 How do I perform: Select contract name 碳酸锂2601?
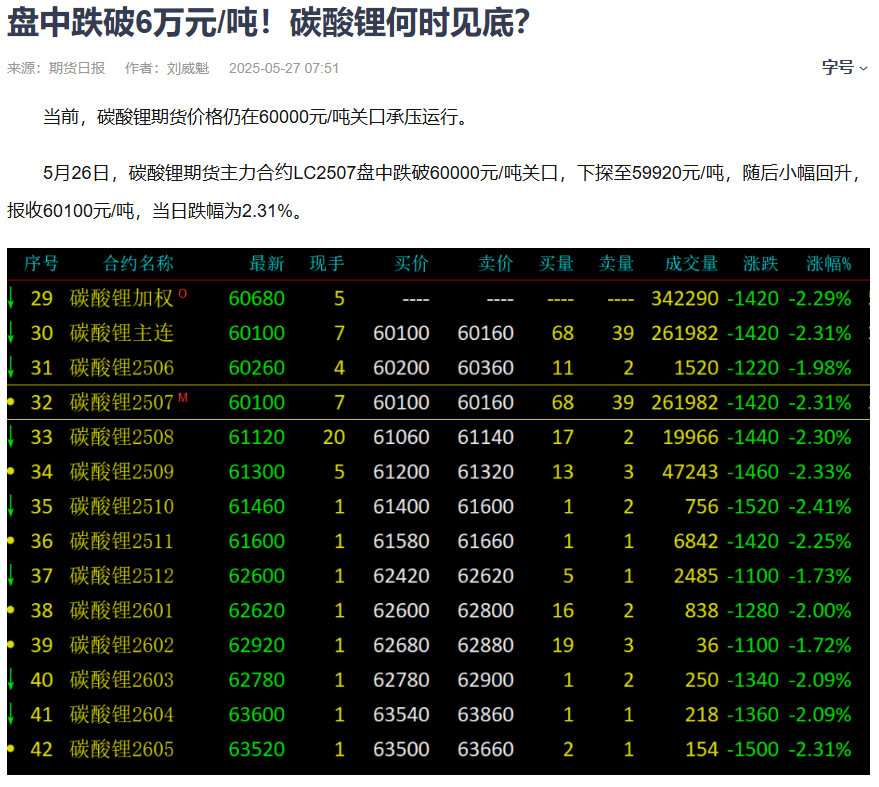click(121, 610)
